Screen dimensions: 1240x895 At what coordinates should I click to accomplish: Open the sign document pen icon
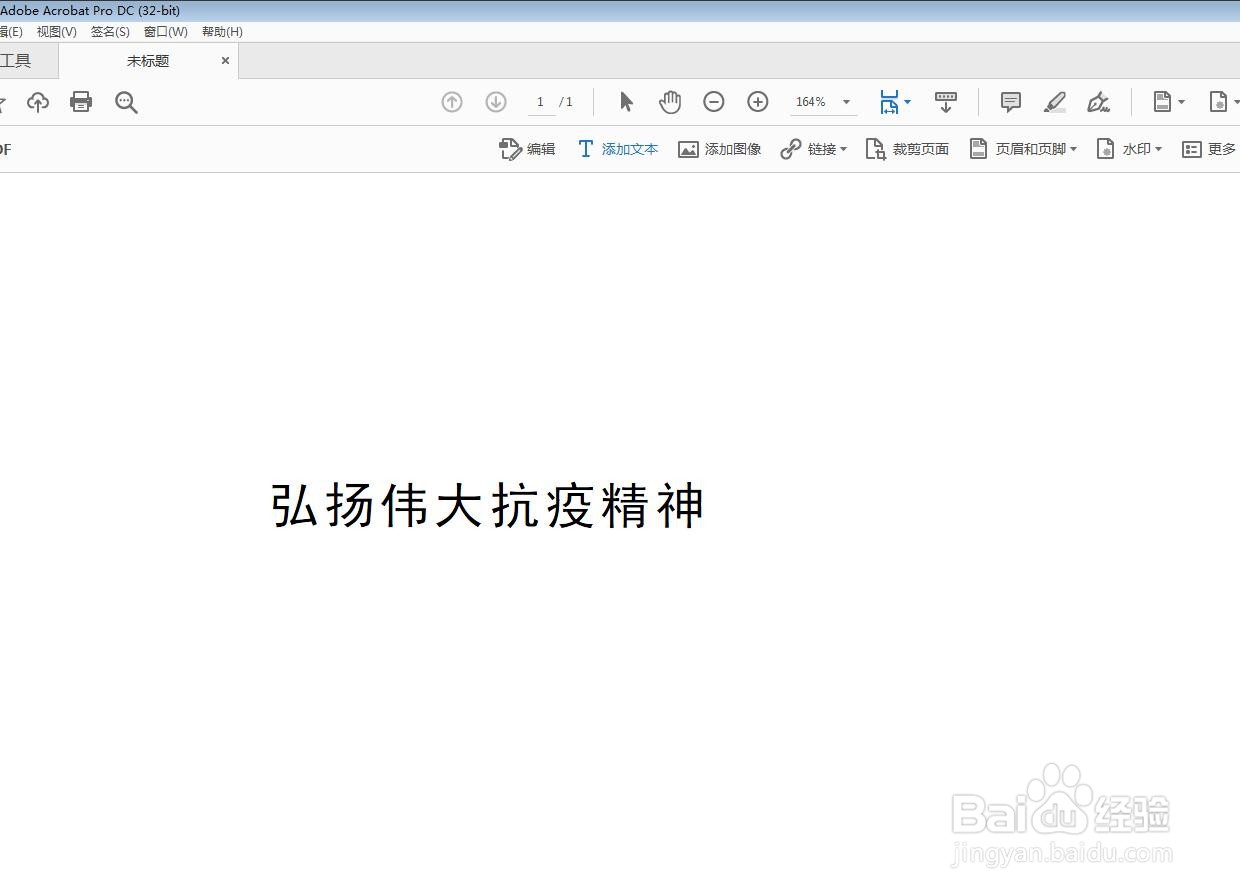coord(1099,102)
